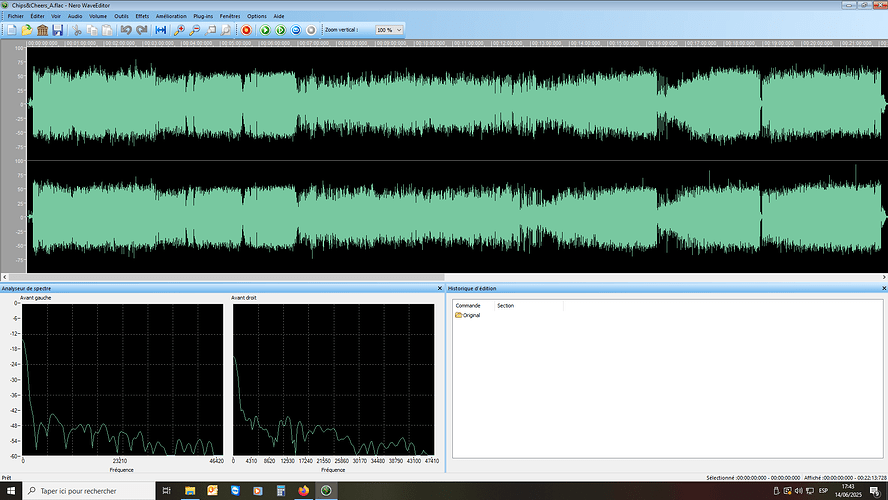
Task: Open the Volume menu
Action: click(x=98, y=16)
